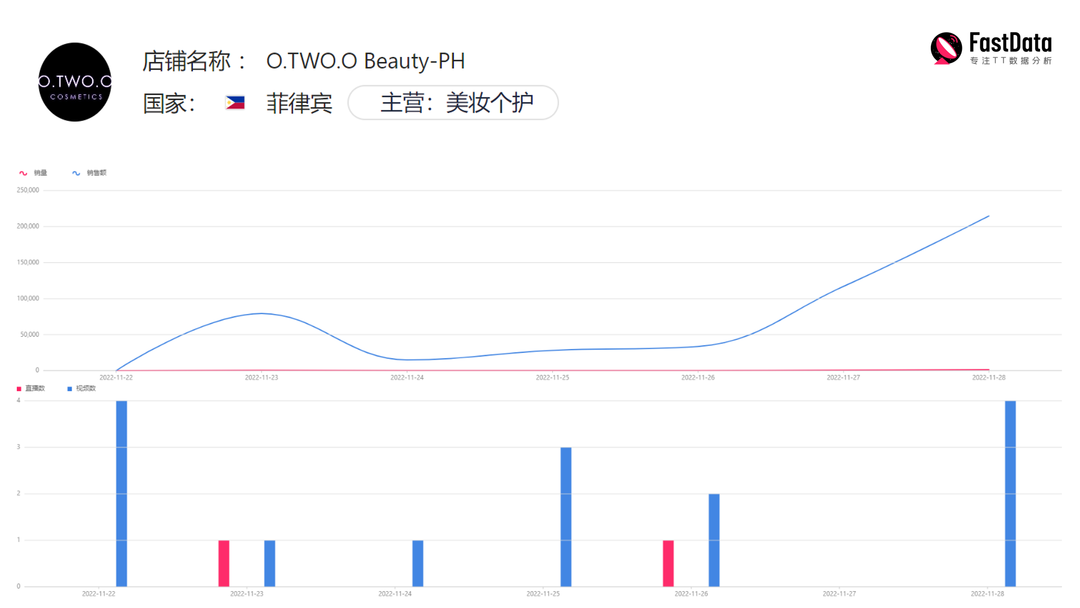This screenshot has height=608, width=1080.
Task: Select the blue video bar for 2022-11-23
Action: coord(270,563)
